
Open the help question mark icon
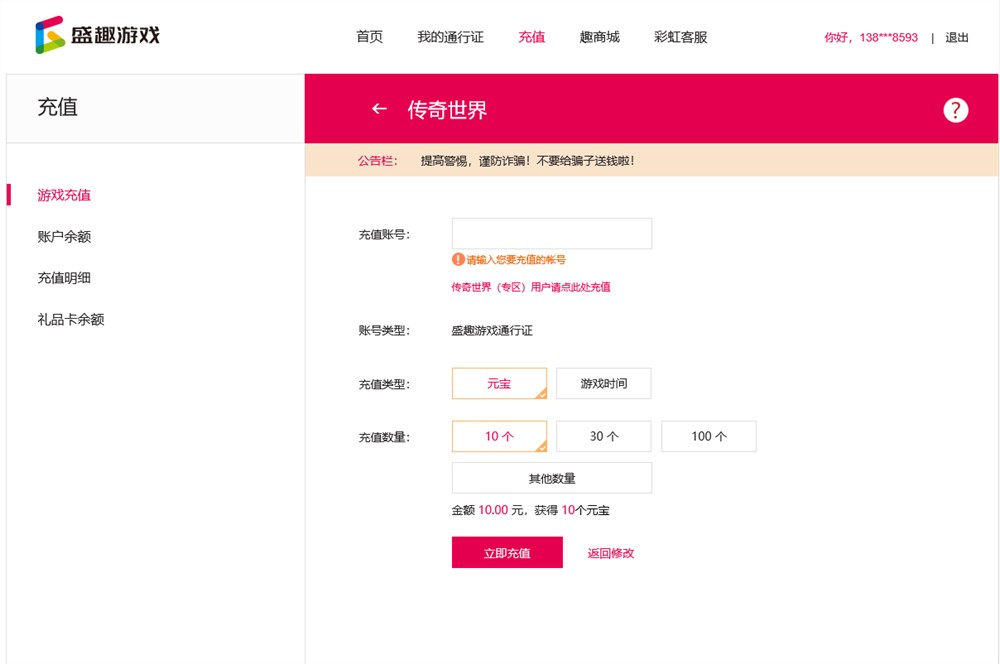click(955, 110)
